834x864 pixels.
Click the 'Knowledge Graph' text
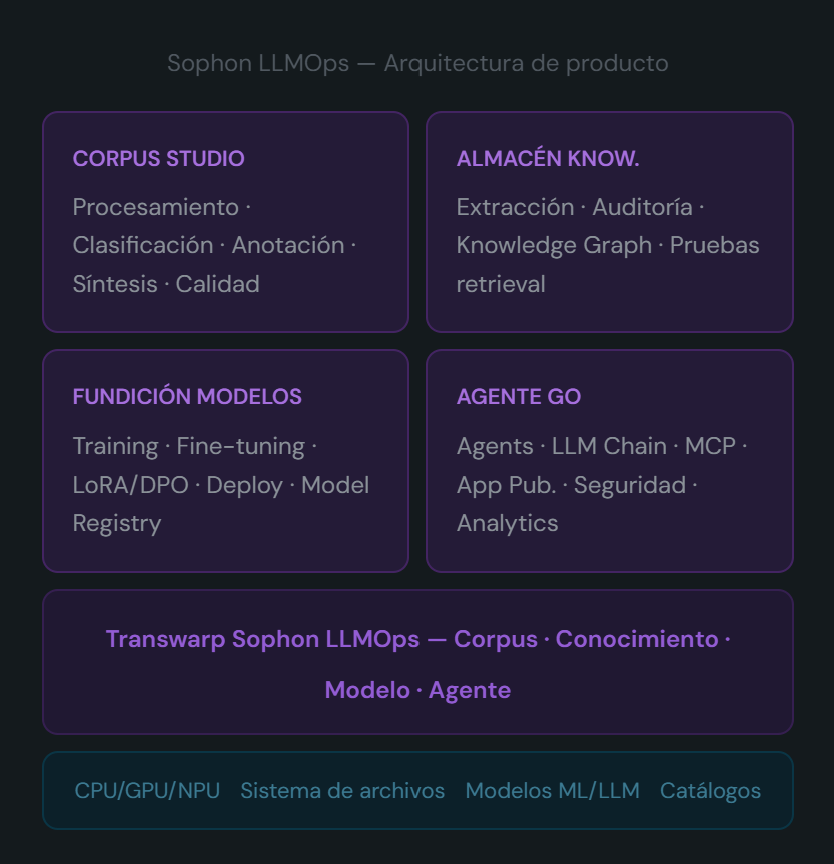tap(554, 245)
